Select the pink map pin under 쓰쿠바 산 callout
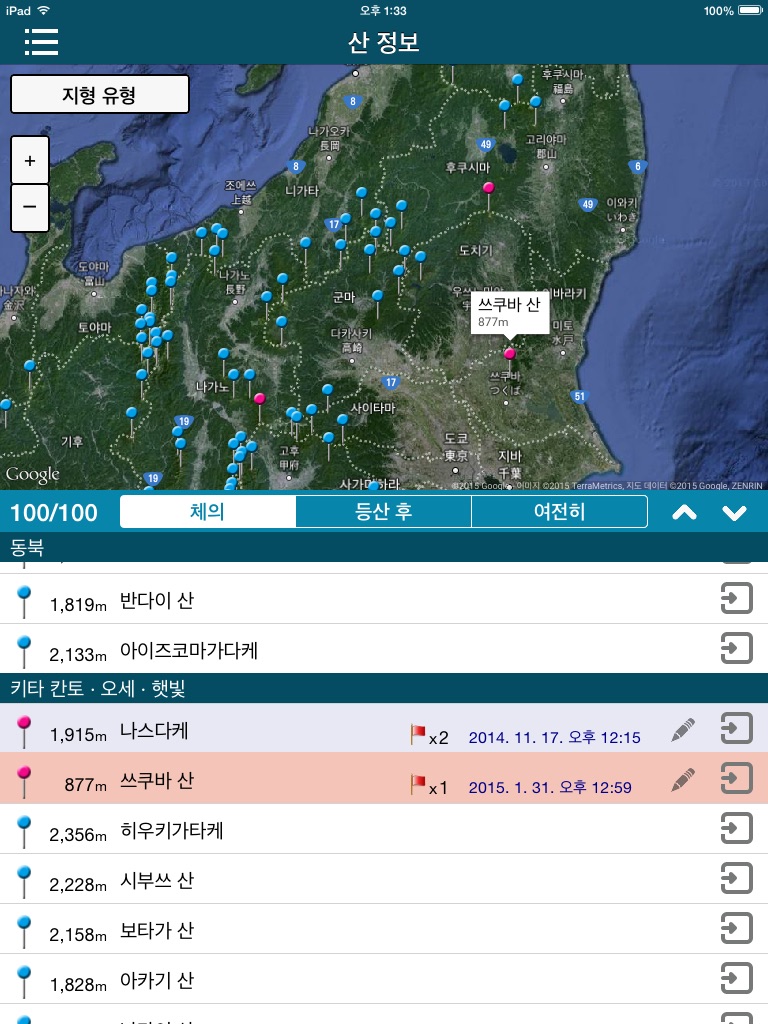The image size is (768, 1024). [x=509, y=354]
